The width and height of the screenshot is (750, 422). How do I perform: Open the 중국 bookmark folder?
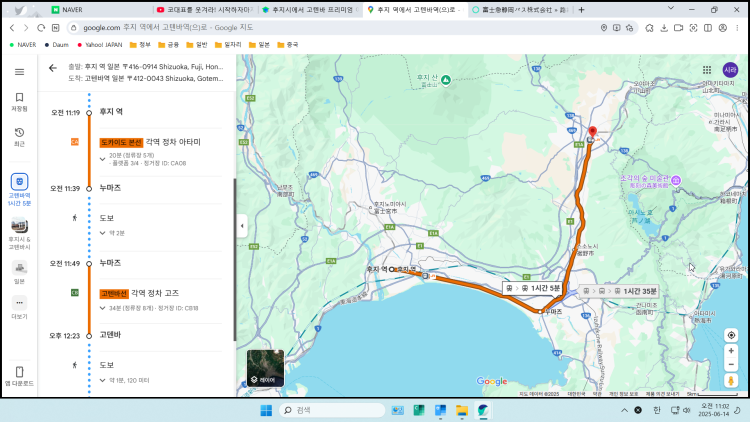tap(287, 44)
